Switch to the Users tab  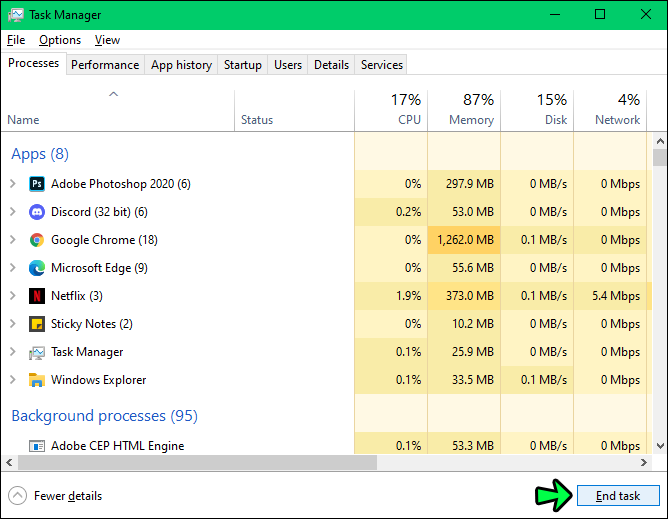click(288, 65)
